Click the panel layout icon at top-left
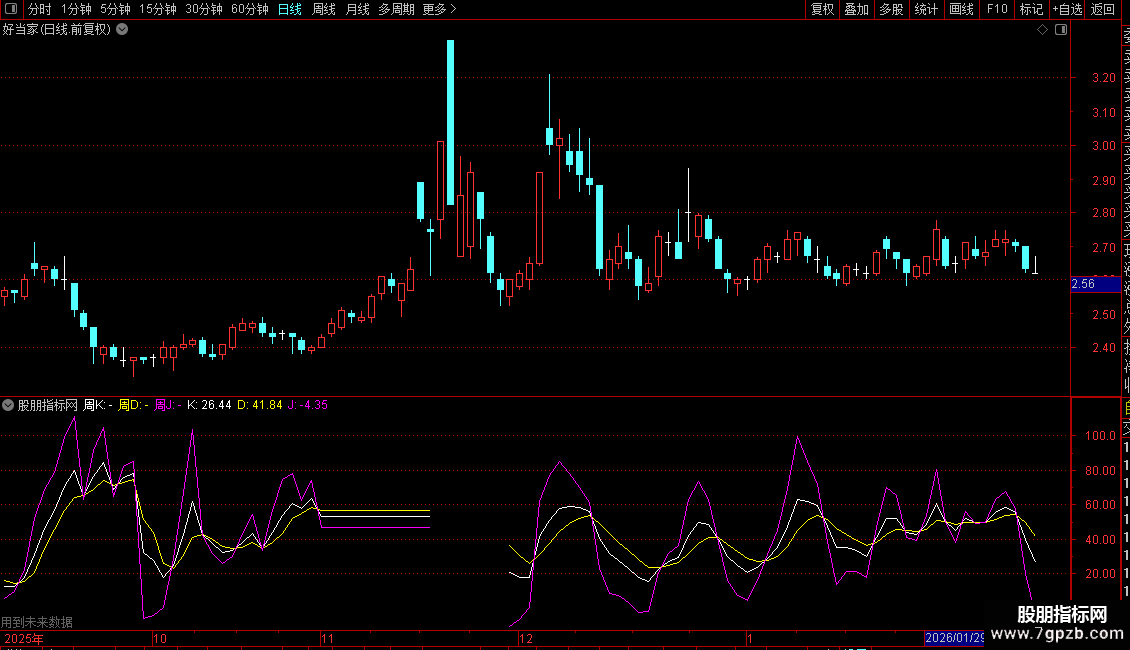 [x=11, y=9]
